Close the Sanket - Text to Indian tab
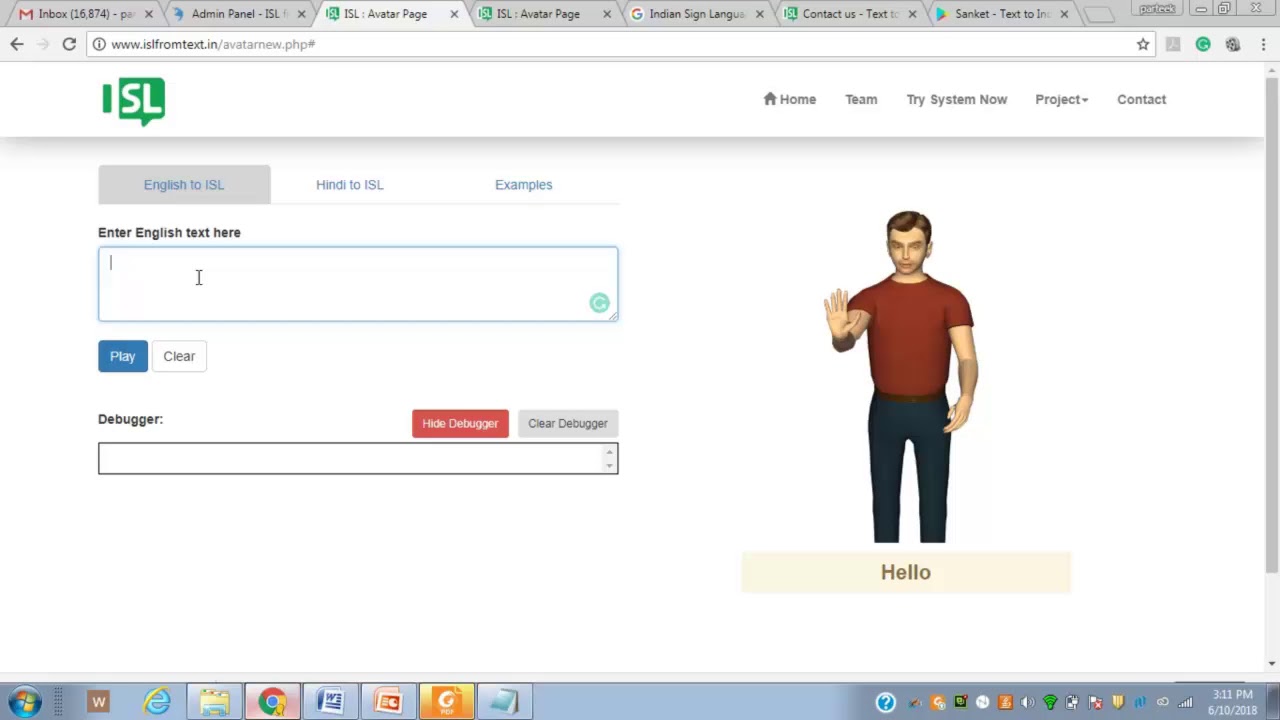This screenshot has width=1280, height=720. [1063, 14]
